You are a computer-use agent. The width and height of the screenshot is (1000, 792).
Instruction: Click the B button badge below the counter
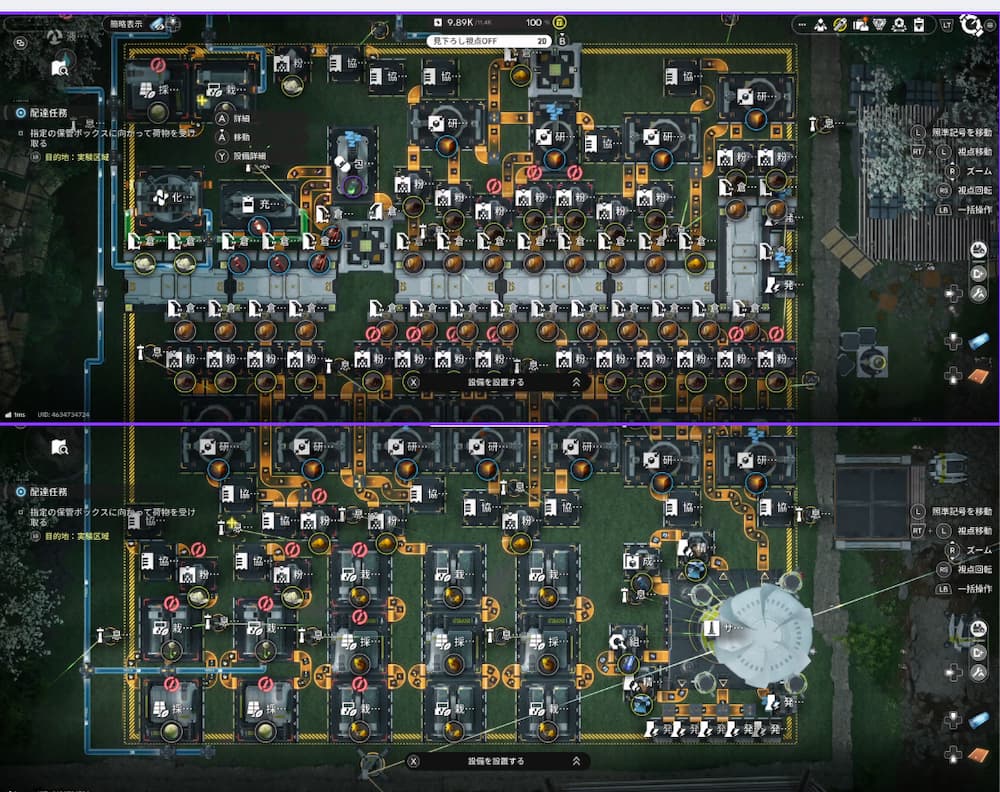562,41
